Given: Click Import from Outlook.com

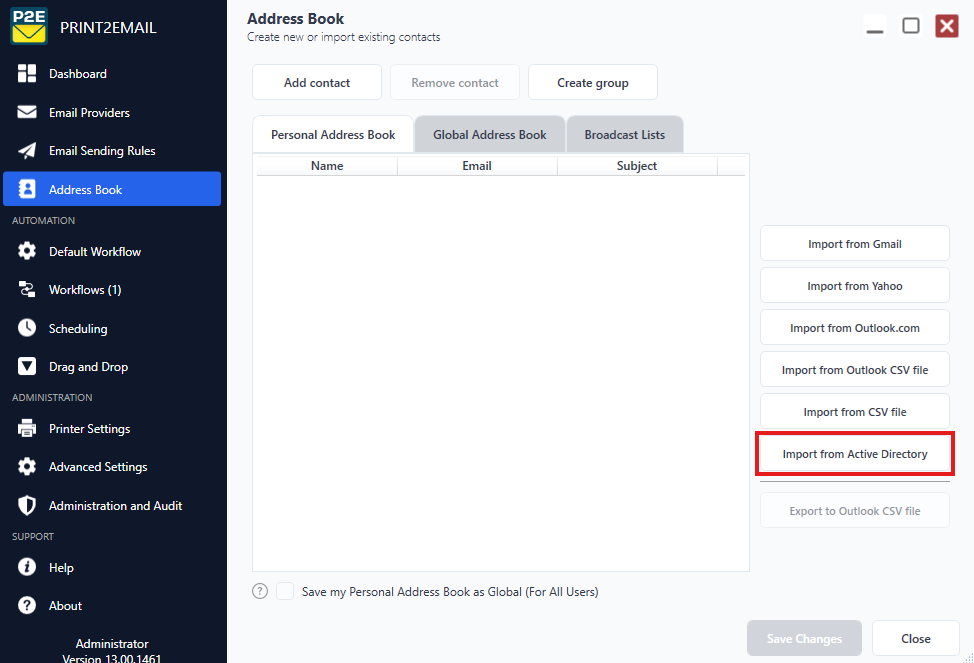Looking at the screenshot, I should point(855,327).
